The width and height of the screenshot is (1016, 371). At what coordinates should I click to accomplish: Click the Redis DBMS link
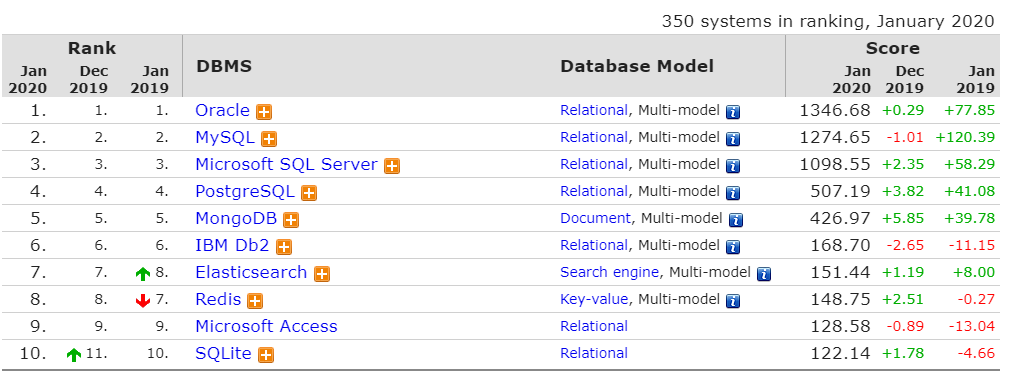coord(218,299)
